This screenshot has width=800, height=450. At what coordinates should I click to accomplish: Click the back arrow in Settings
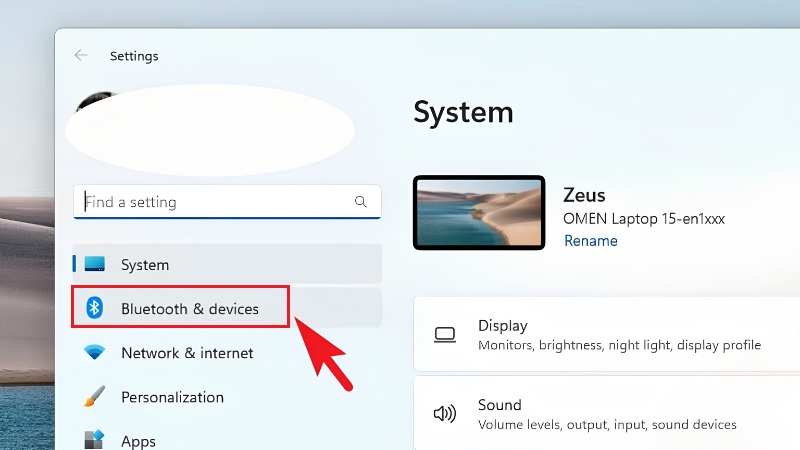coord(81,55)
